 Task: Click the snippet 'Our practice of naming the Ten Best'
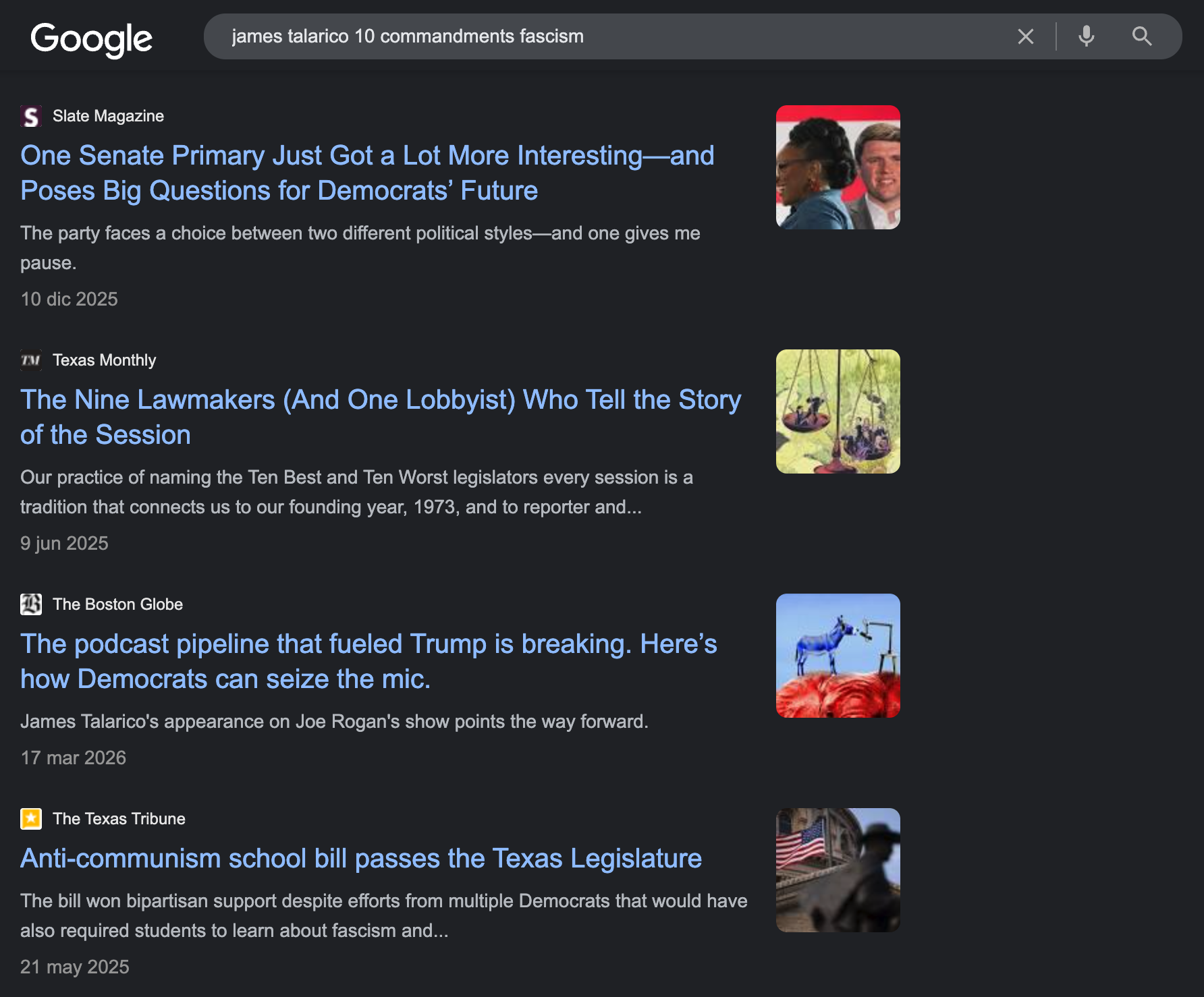[x=356, y=492]
